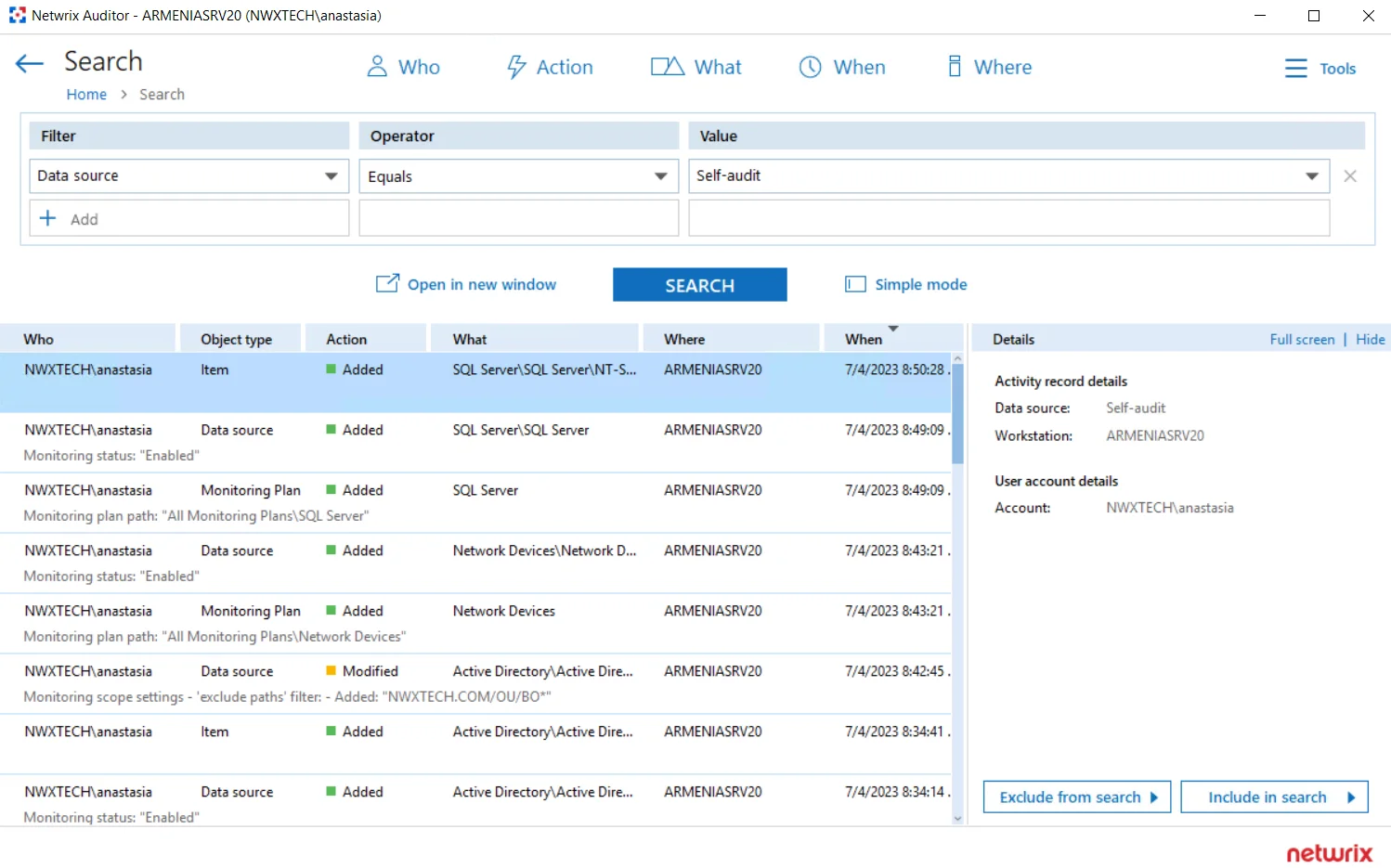Click Open in new window icon
The image size is (1391, 868).
pos(387,283)
